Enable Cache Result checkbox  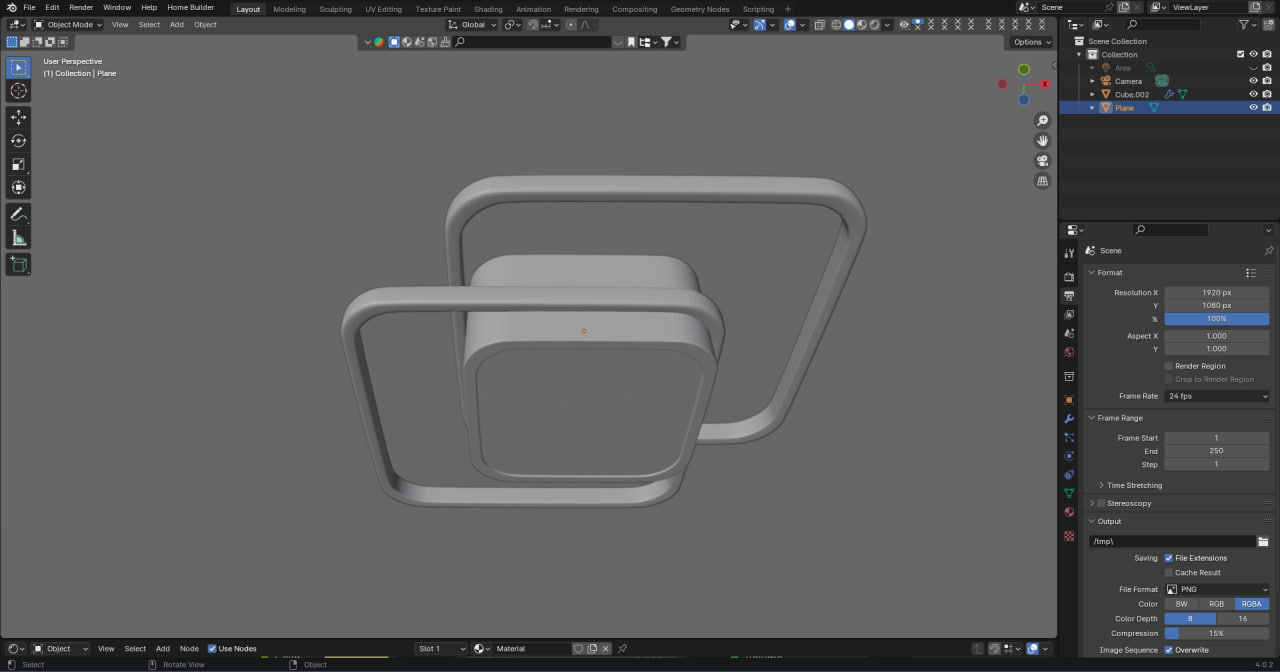[x=1169, y=573]
